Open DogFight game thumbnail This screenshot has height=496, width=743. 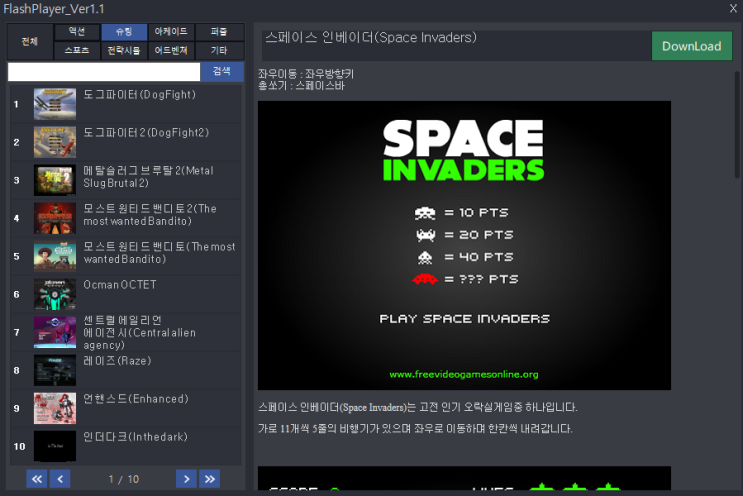55,104
